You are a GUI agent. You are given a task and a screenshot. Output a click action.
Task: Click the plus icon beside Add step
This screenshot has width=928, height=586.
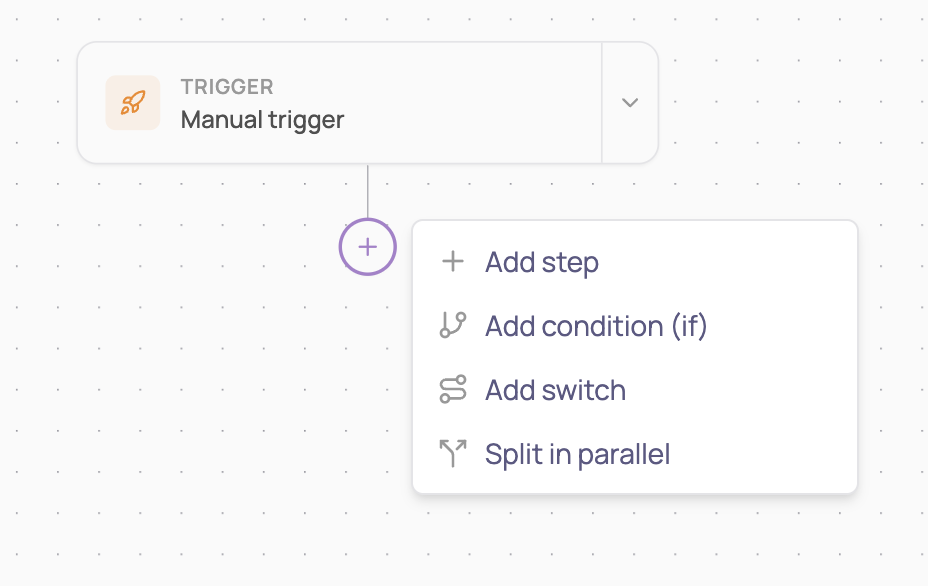click(453, 262)
